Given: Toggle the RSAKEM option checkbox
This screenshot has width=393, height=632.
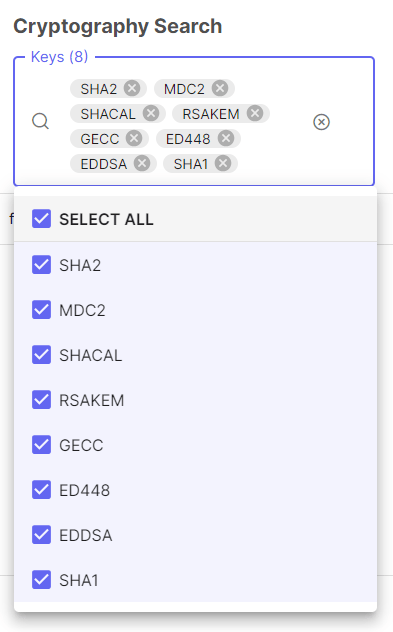Looking at the screenshot, I should pyautogui.click(x=42, y=399).
